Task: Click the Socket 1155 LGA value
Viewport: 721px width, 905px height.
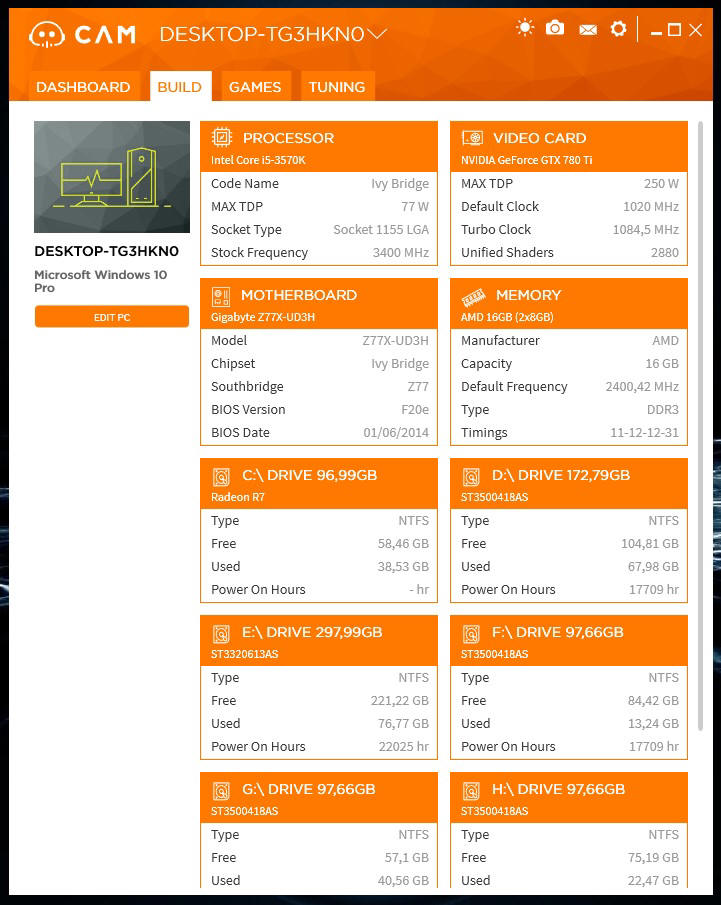Action: click(x=381, y=229)
